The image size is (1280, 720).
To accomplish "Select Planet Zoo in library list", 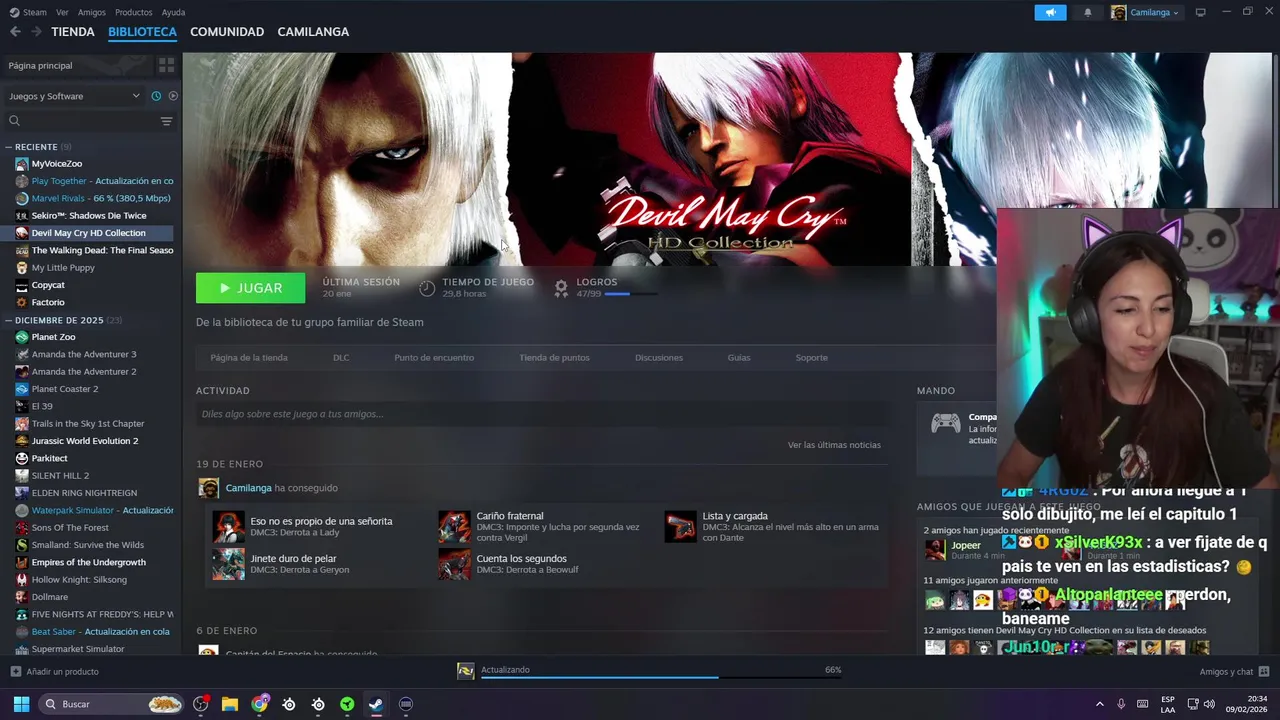I will (53, 337).
